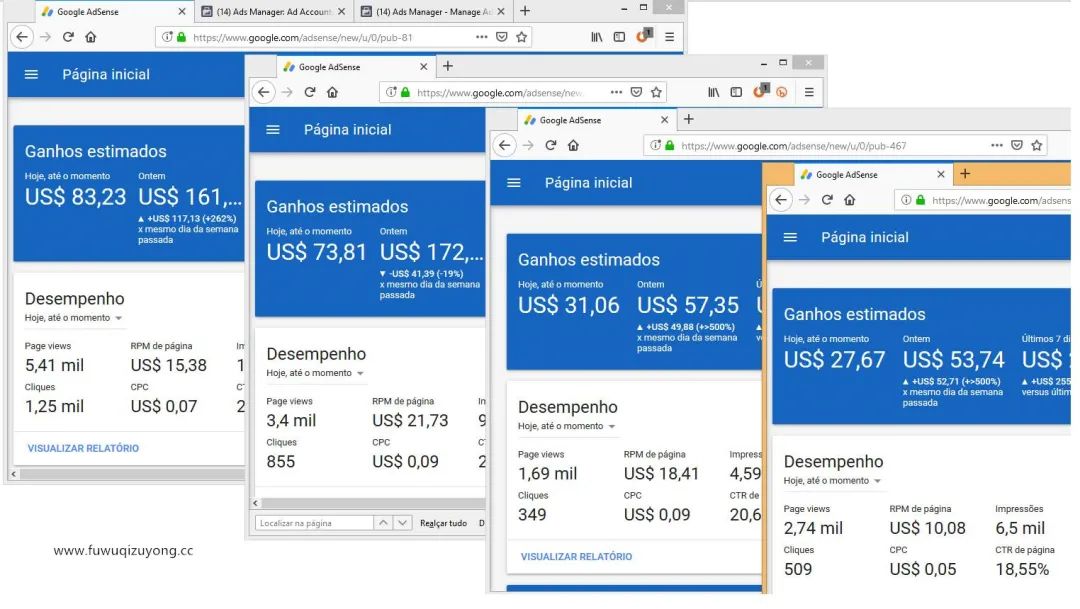The width and height of the screenshot is (1080, 609).
Task: Find previous match arrow in find bar
Action: pos(383,523)
